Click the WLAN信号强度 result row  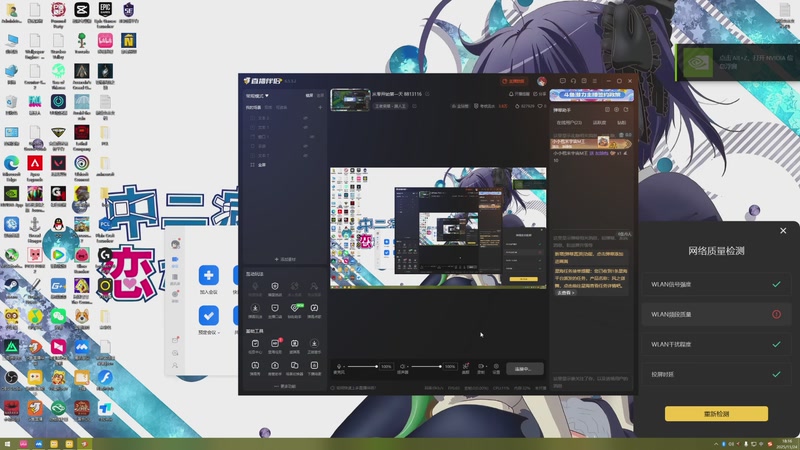coord(716,284)
